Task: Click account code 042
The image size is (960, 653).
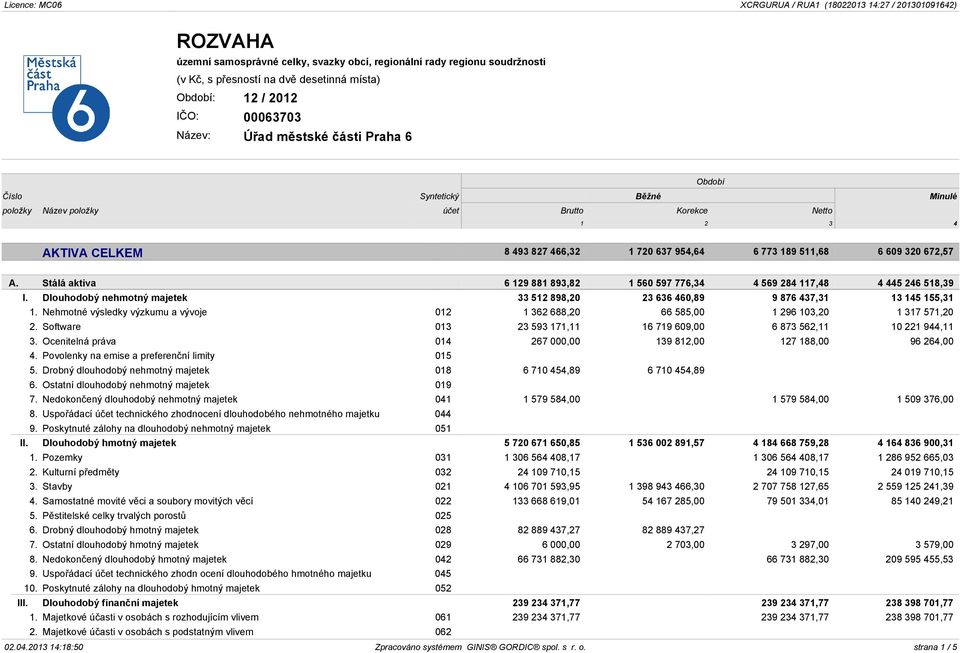Action: (443, 559)
